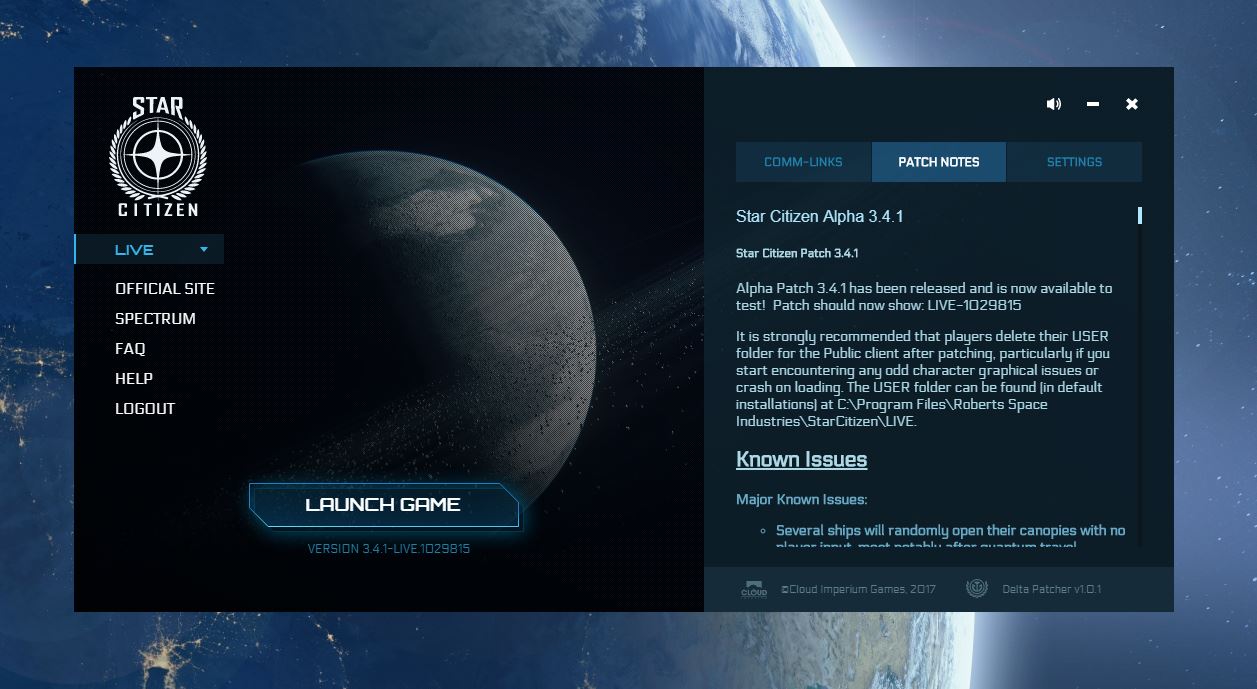Go to Spectrum from the sidebar
The image size is (1257, 689).
pos(155,318)
